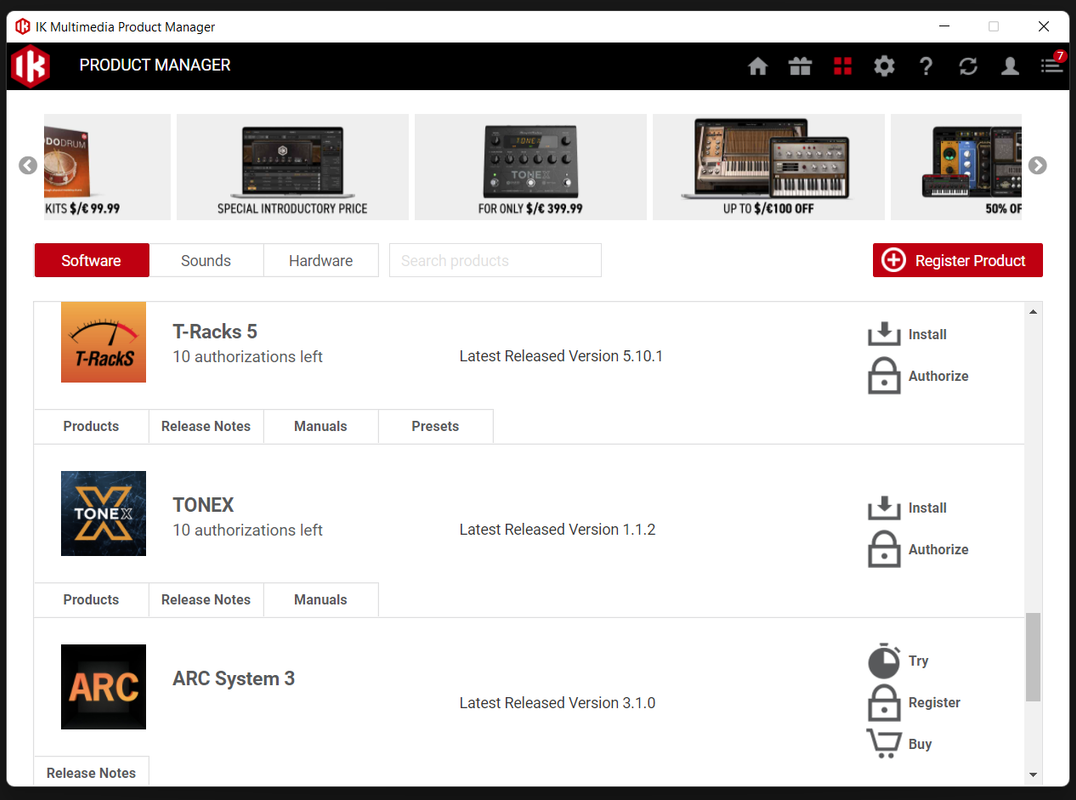The image size is (1076, 800).
Task: Click the TONEX Install download icon
Action: (x=884, y=508)
